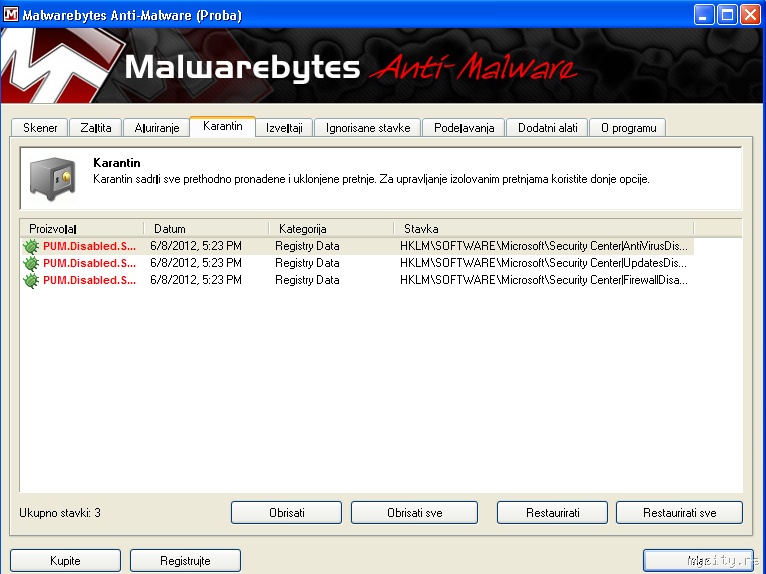Open the Dodatni alati tab

point(548,128)
